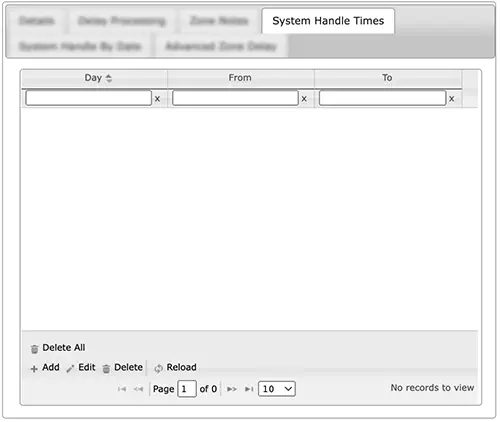Click the Edit text label
Image resolution: width=500 pixels, height=422 pixels.
tap(87, 367)
